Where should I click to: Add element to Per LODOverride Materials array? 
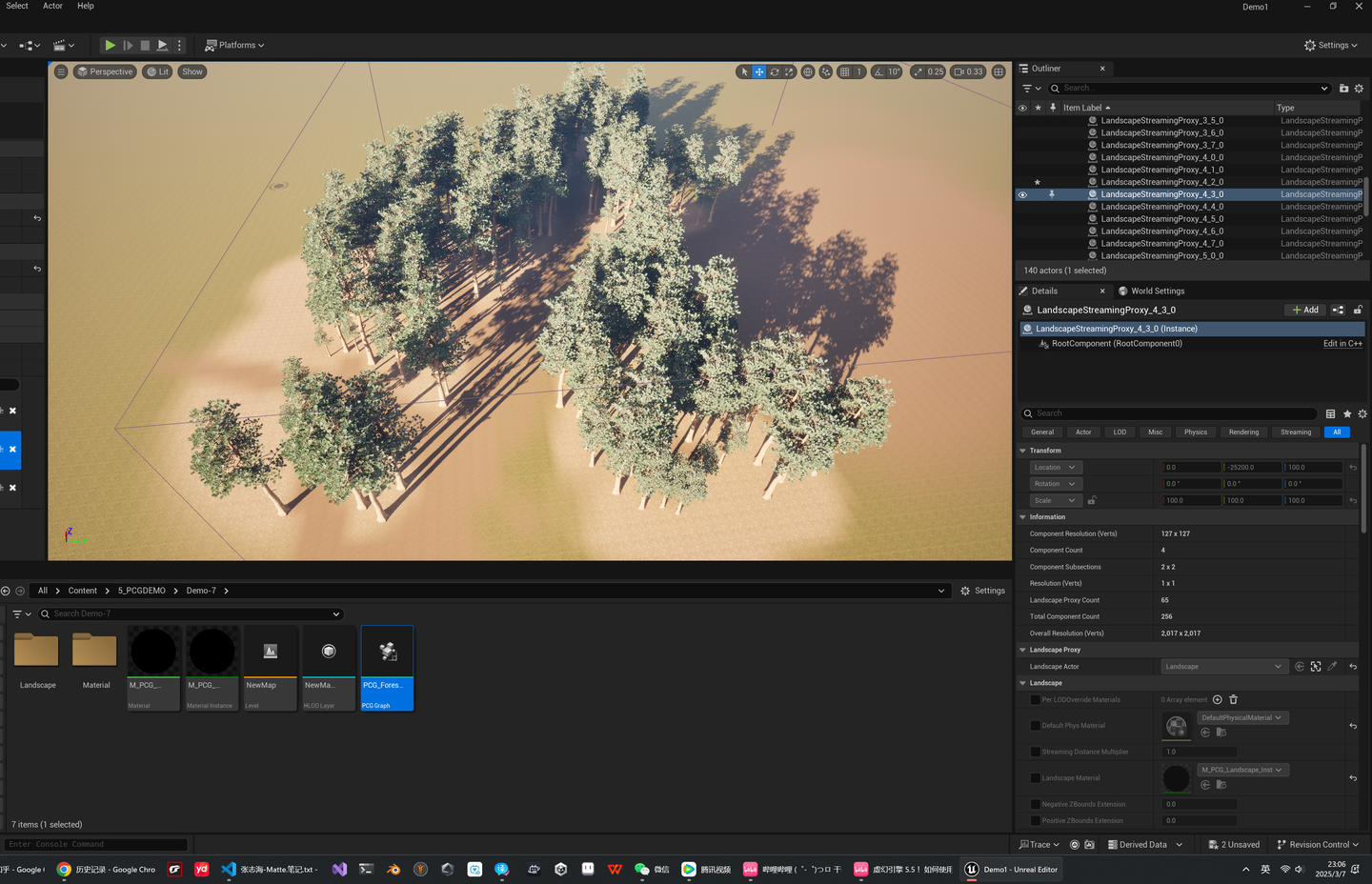click(x=1217, y=700)
